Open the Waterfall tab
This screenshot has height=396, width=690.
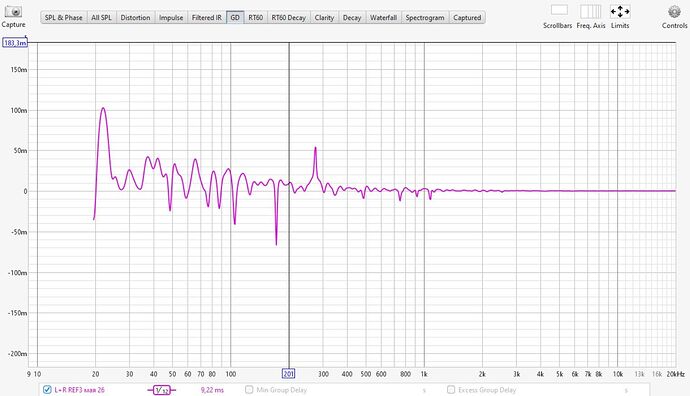pos(383,18)
